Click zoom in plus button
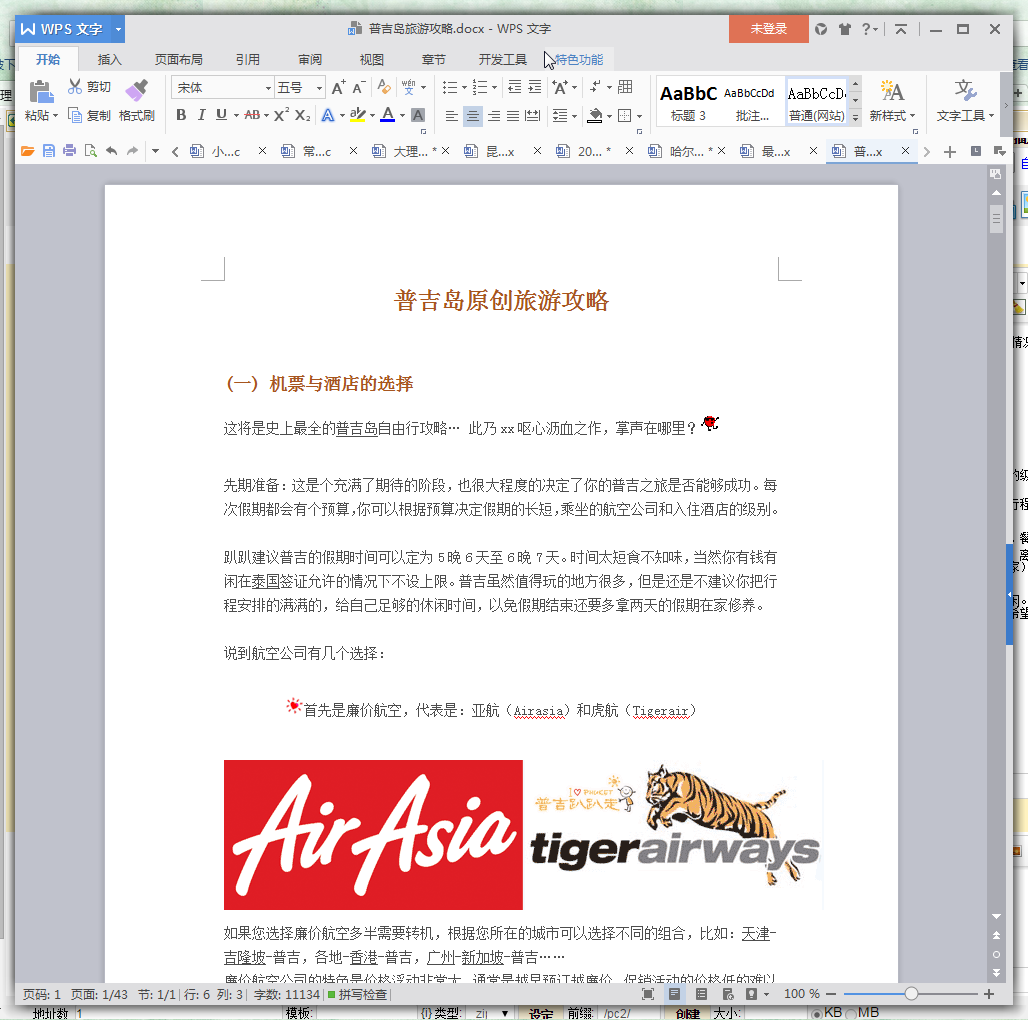 click(x=989, y=994)
